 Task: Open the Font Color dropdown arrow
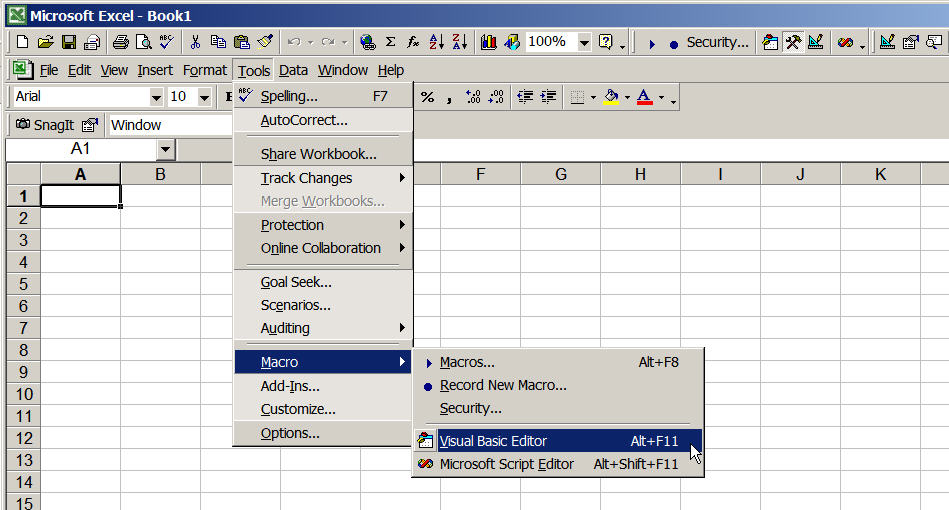click(661, 97)
